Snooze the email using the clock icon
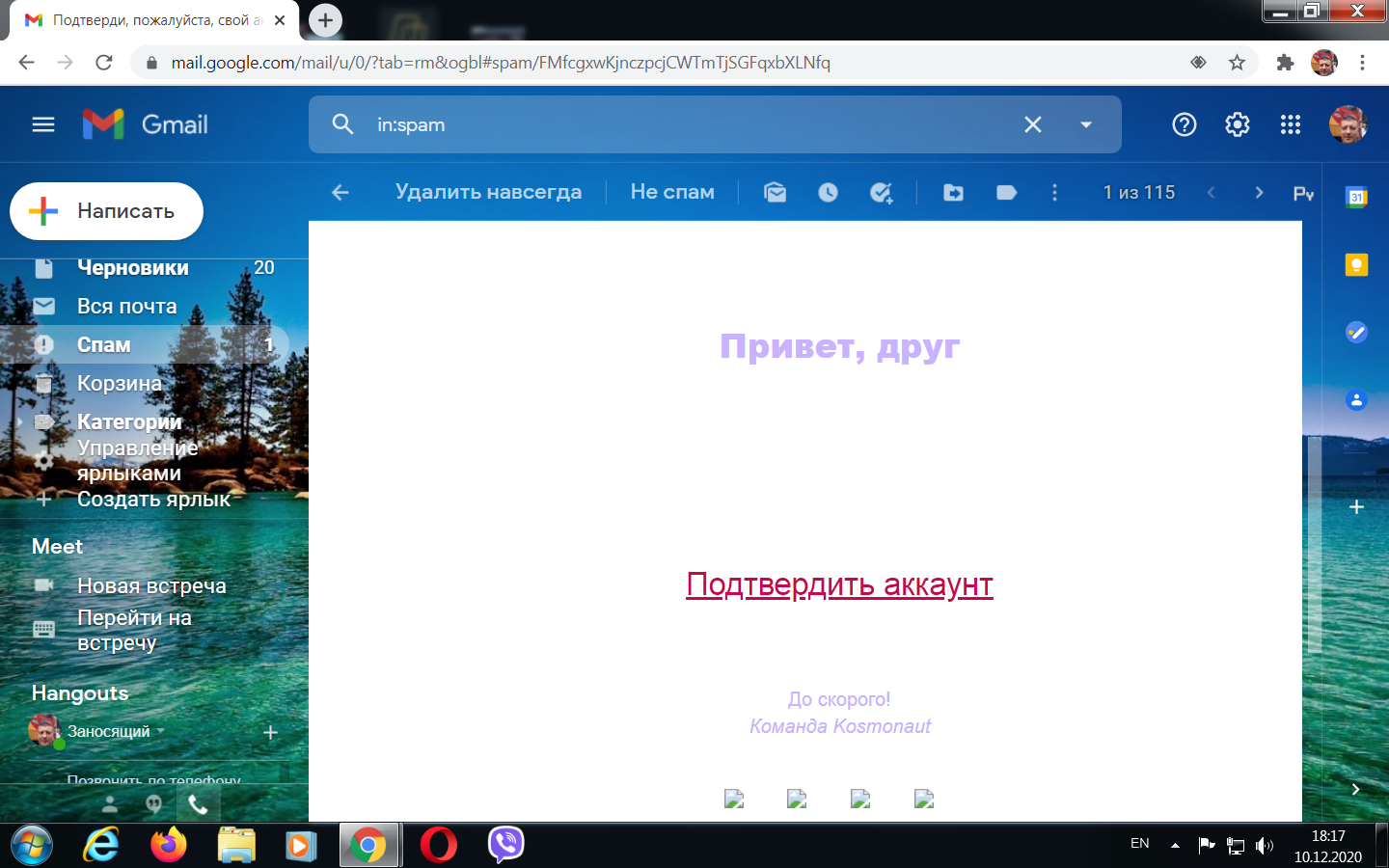The height and width of the screenshot is (868, 1389). tap(828, 192)
